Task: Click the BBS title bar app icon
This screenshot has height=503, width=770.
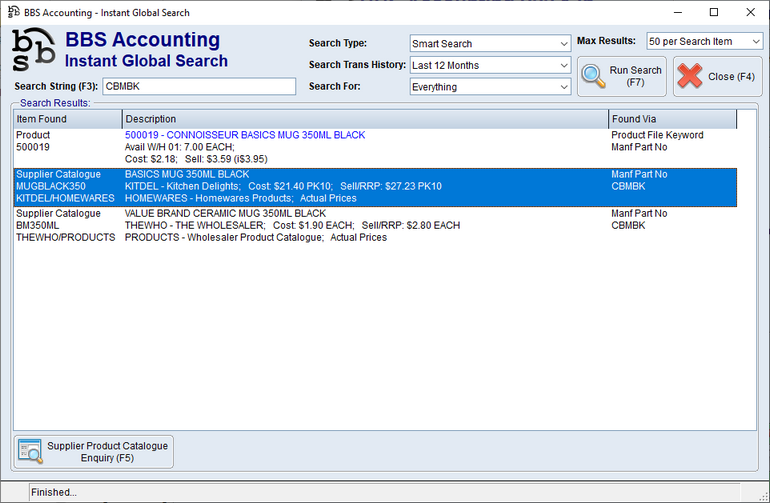Action: pos(12,12)
